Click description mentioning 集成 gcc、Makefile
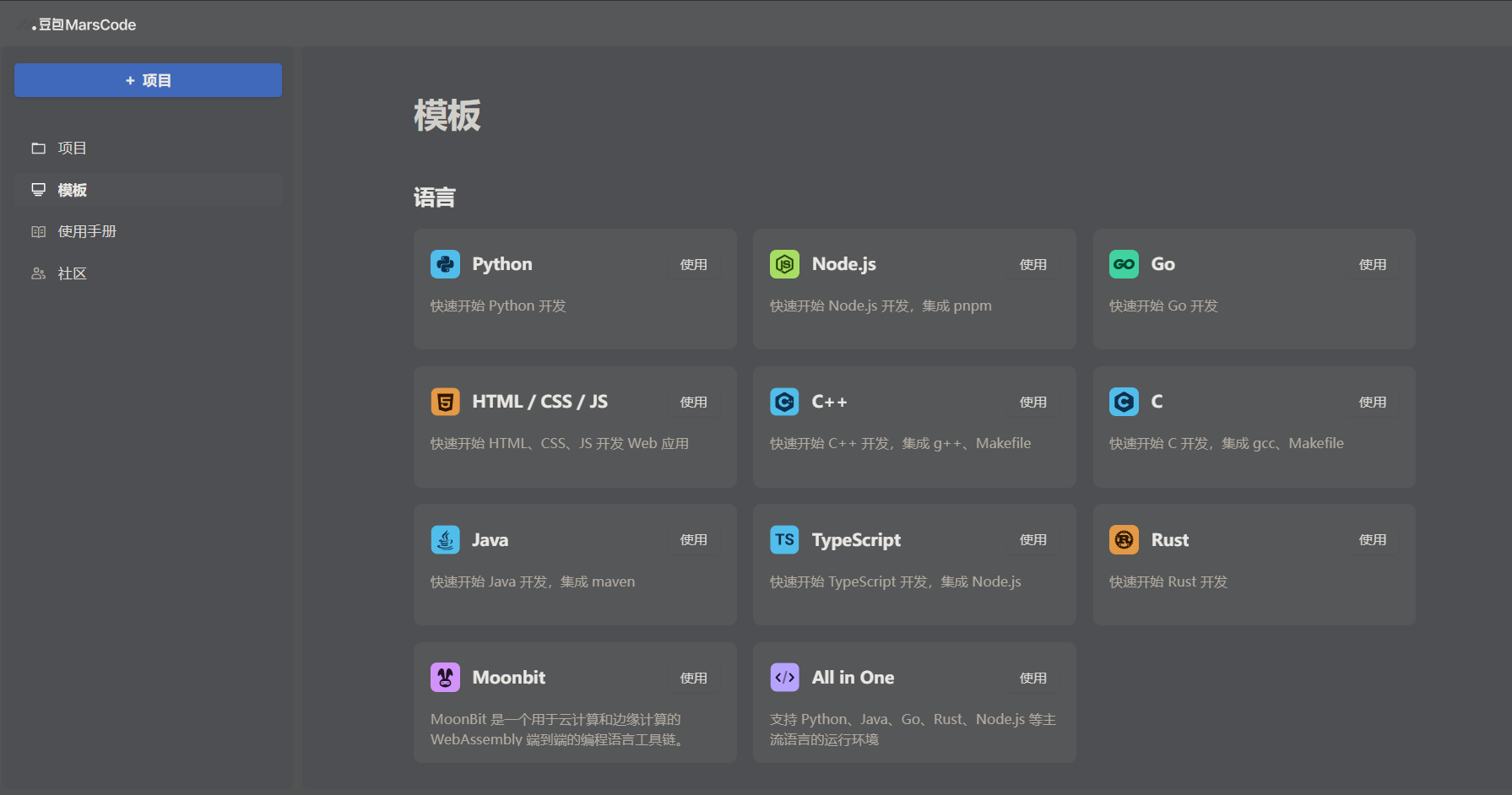 1227,443
